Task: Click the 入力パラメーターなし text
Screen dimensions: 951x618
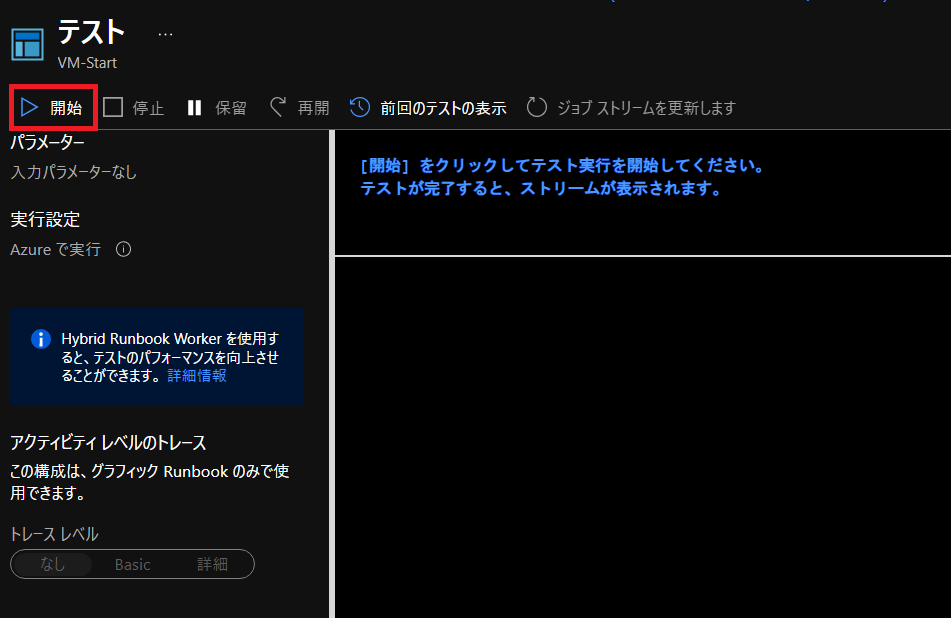Action: pyautogui.click(x=73, y=172)
